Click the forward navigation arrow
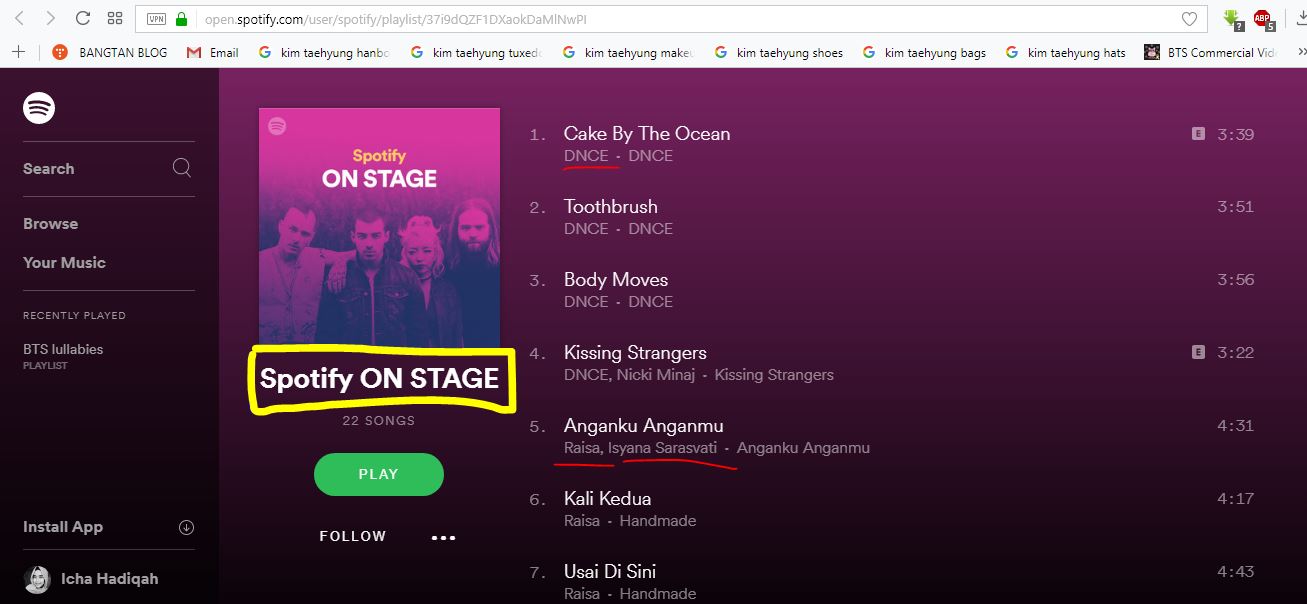This screenshot has width=1307, height=604. click(x=49, y=17)
